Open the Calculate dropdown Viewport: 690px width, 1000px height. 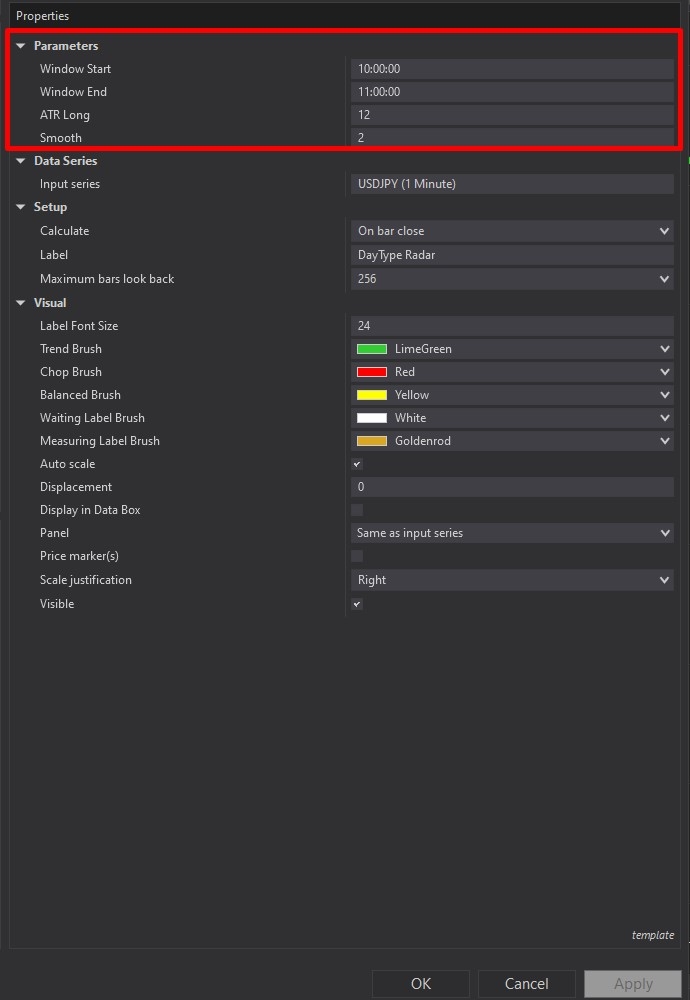pos(511,230)
